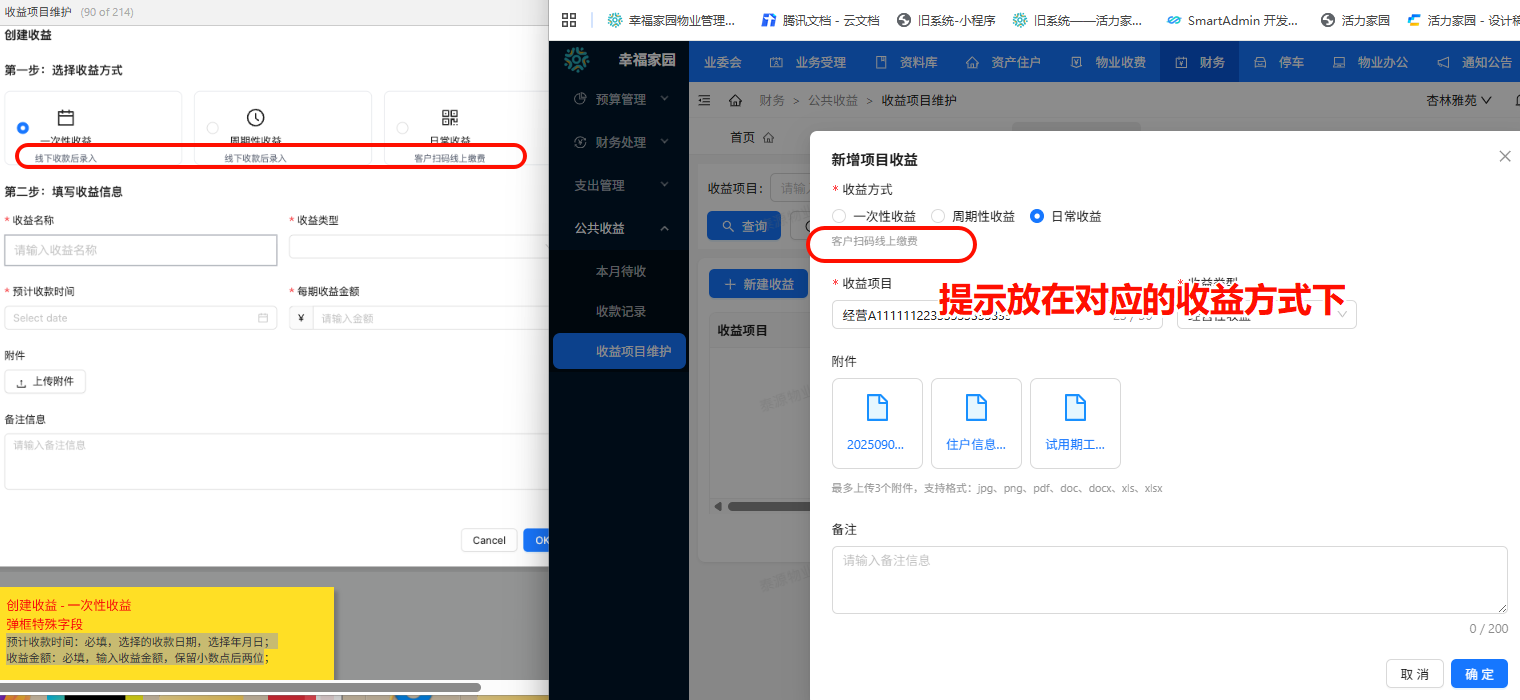Choose 周期性收益 in the new dialog
The width and height of the screenshot is (1520, 700).
[937, 215]
